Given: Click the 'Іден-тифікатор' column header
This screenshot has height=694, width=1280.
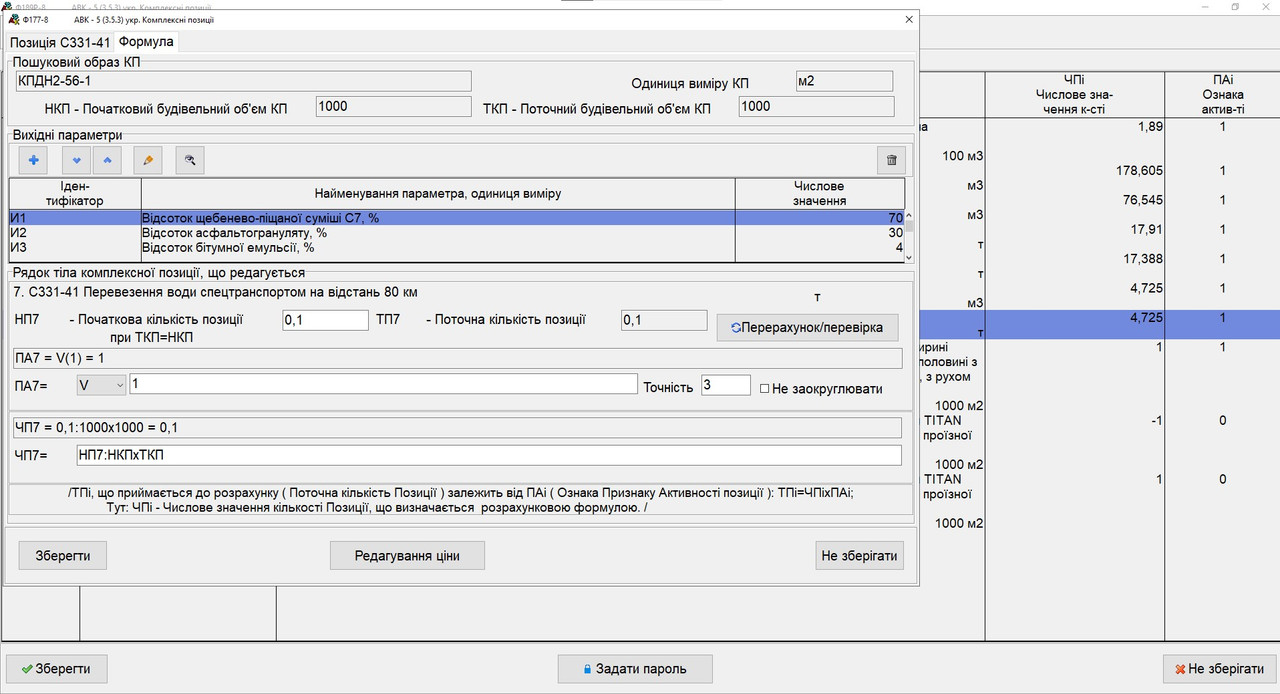Looking at the screenshot, I should click(x=75, y=194).
